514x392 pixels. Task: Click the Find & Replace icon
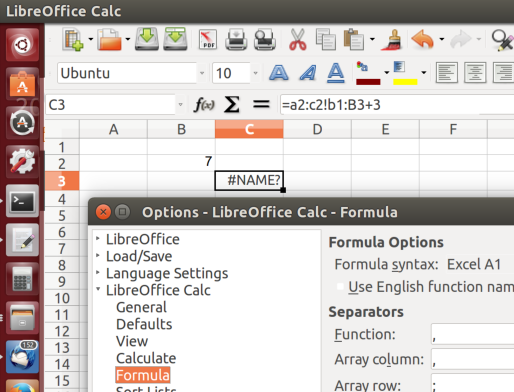point(503,40)
